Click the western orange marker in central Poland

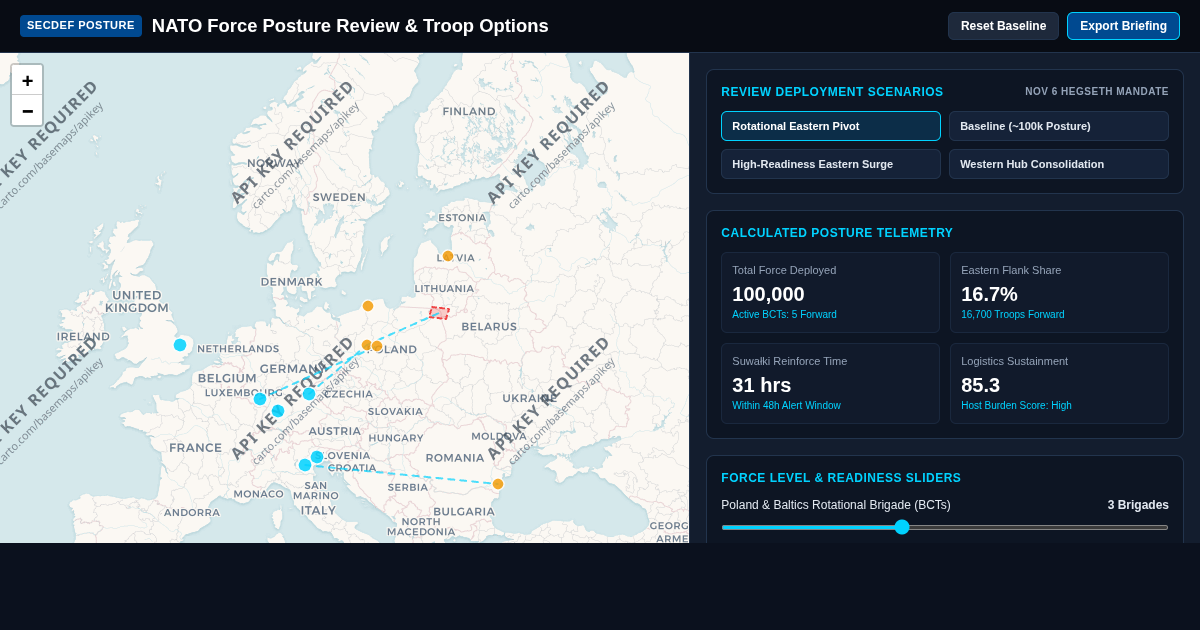coord(367,345)
